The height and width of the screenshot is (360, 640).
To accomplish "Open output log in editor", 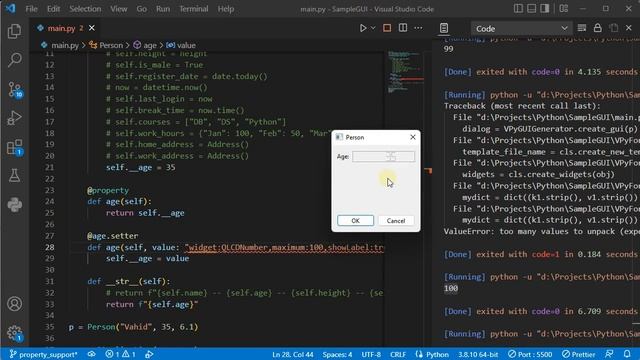I will 613,28.
